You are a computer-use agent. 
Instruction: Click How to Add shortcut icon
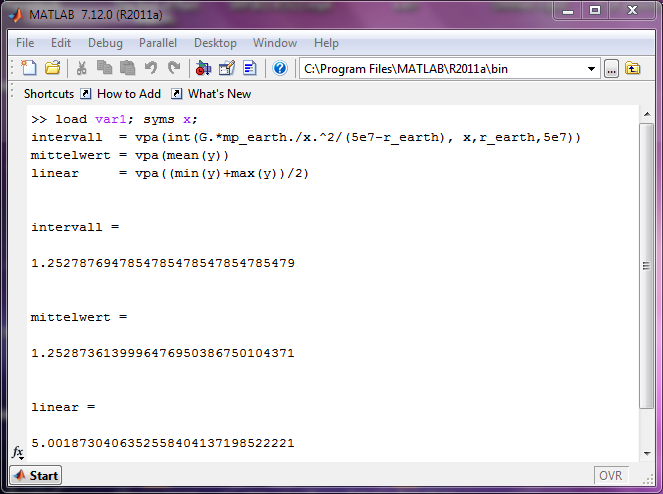tap(86, 93)
